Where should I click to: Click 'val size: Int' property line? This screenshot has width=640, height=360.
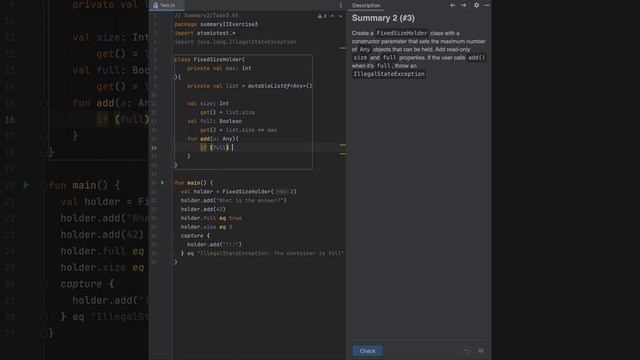coord(208,103)
